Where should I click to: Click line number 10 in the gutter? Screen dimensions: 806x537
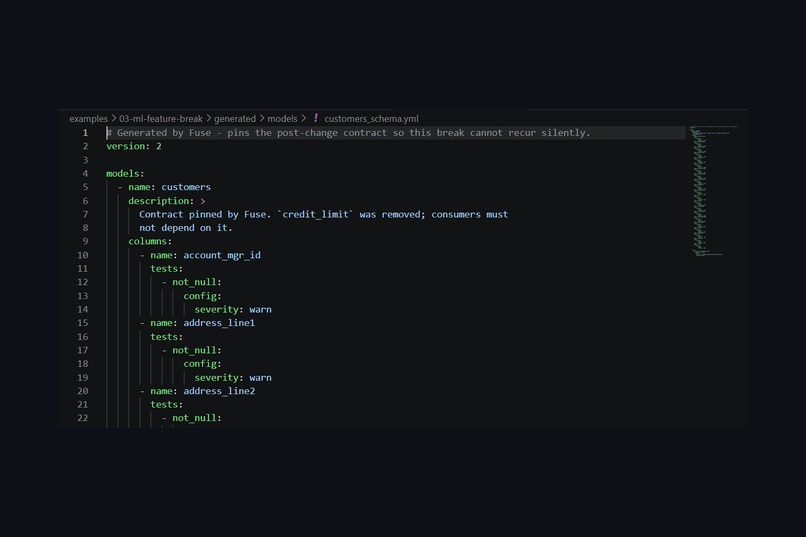click(x=83, y=255)
